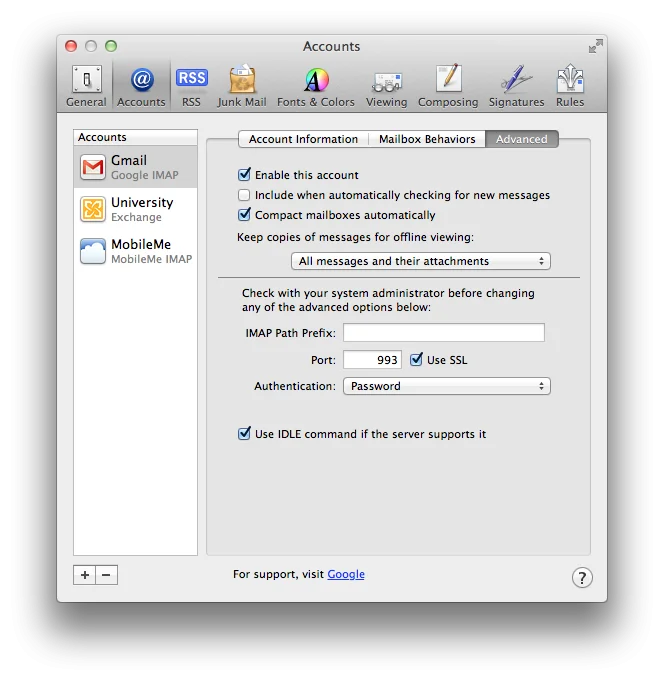Open Junk Mail preferences
664x681 pixels.
click(242, 86)
